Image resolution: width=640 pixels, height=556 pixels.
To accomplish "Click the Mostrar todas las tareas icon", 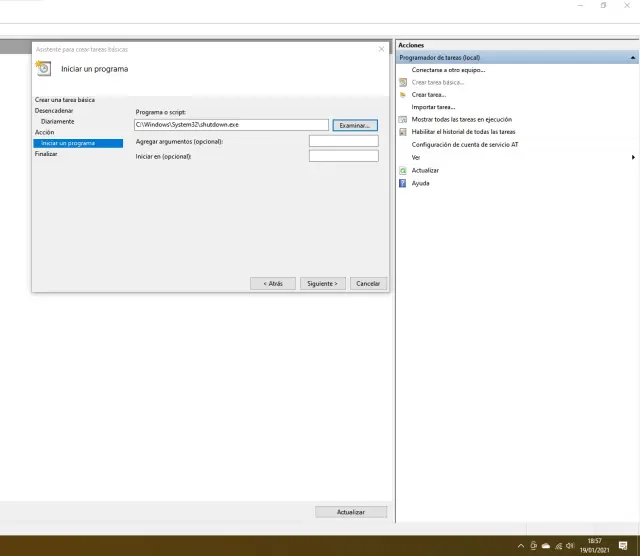I will point(402,119).
